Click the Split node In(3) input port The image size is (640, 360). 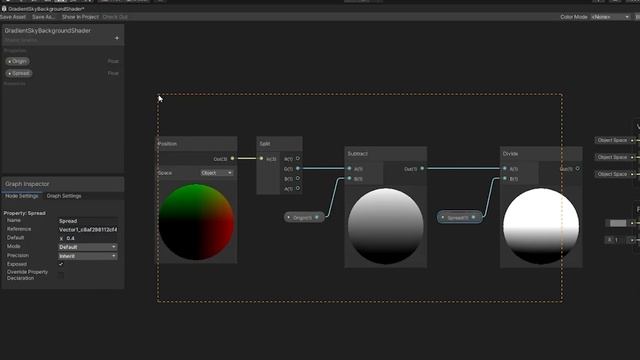click(262, 158)
